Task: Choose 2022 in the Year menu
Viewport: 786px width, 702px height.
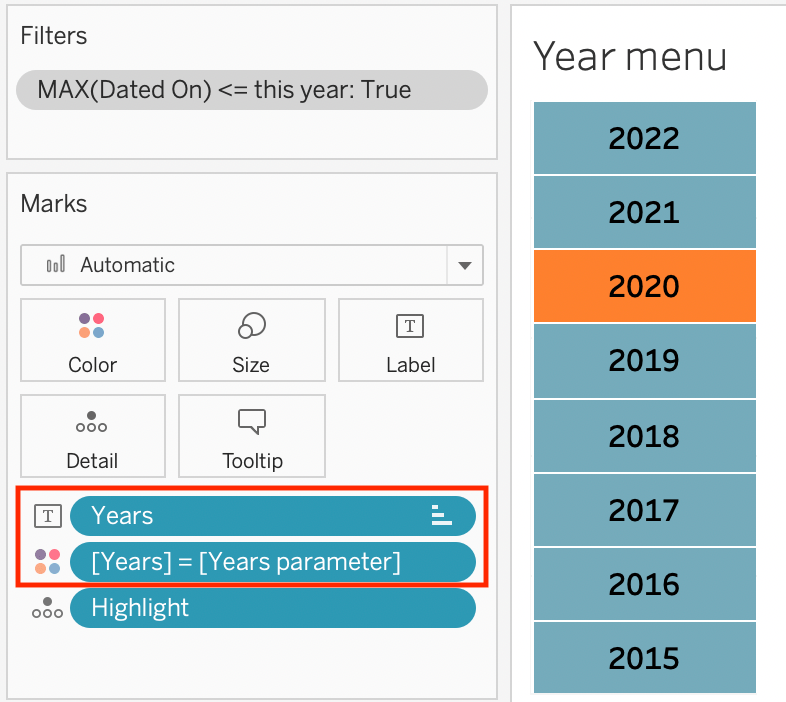Action: pyautogui.click(x=644, y=138)
